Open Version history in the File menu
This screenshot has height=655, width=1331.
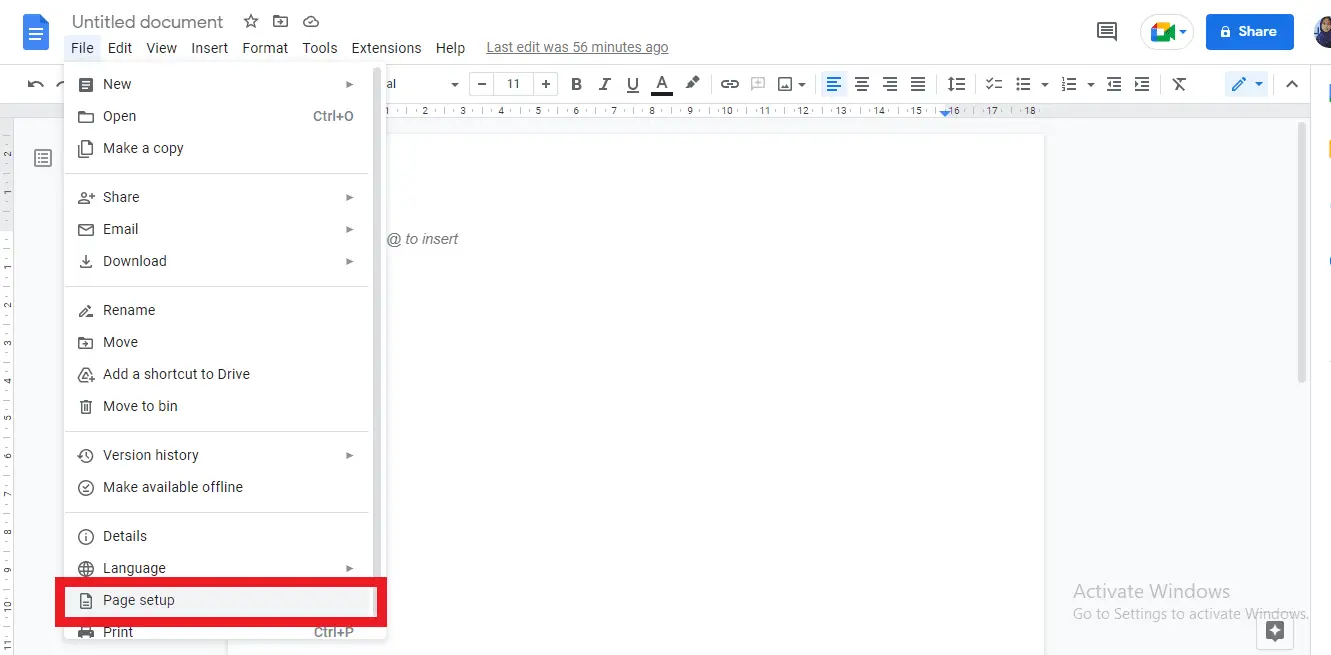pyautogui.click(x=151, y=455)
